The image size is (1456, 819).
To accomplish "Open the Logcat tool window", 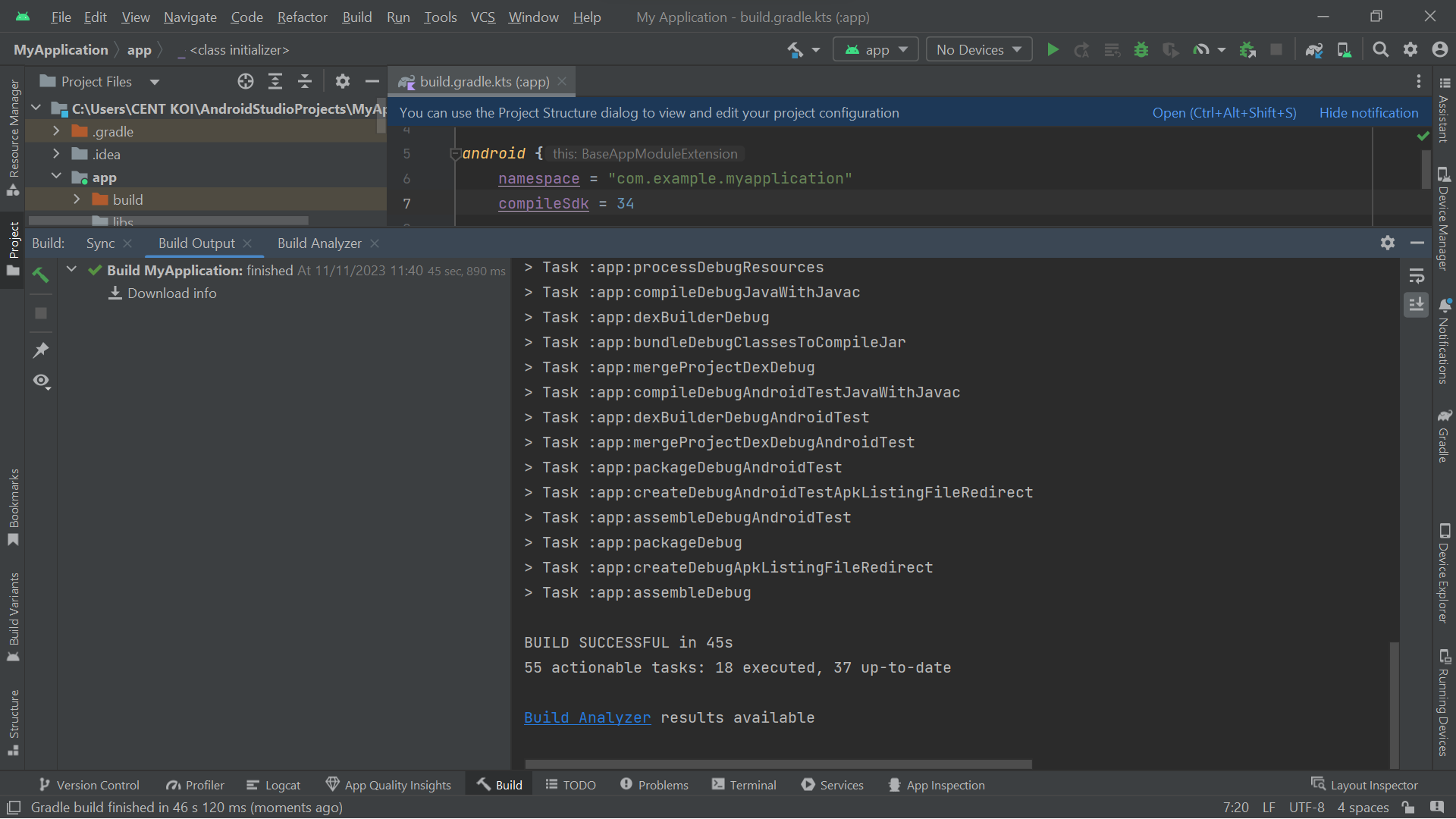I will [274, 785].
